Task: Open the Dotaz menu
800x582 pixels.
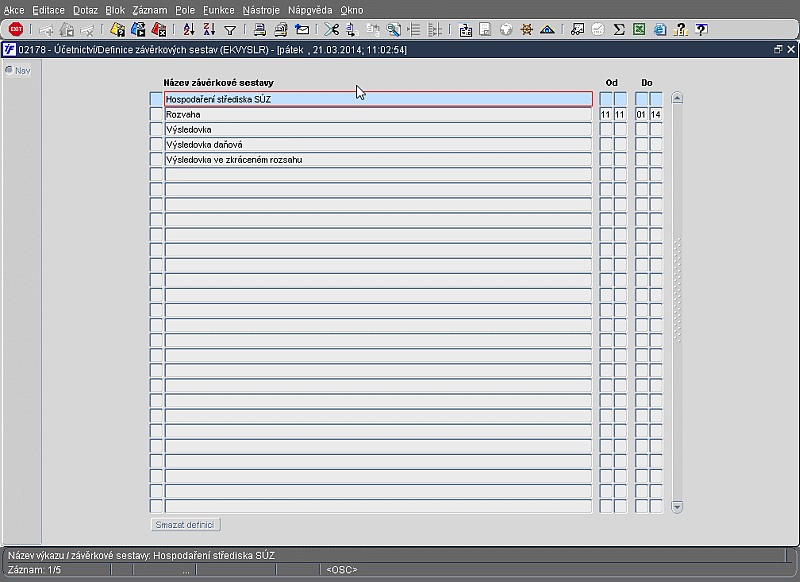Action: (85, 10)
